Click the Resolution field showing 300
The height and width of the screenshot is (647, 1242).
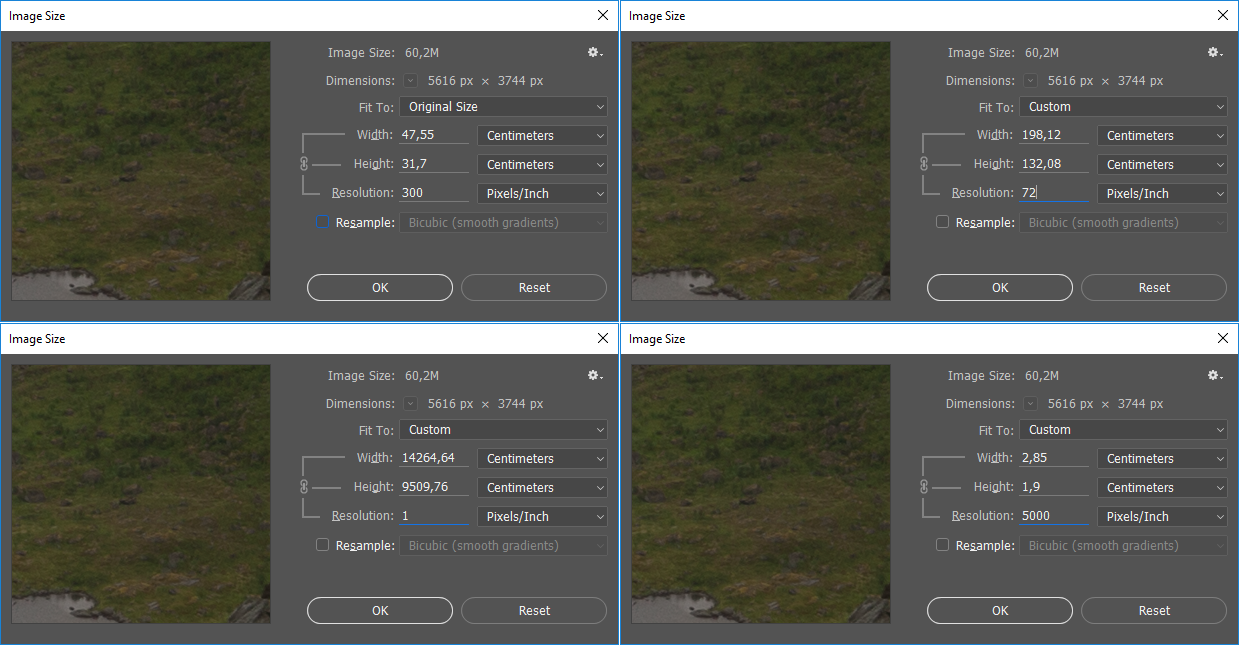434,193
